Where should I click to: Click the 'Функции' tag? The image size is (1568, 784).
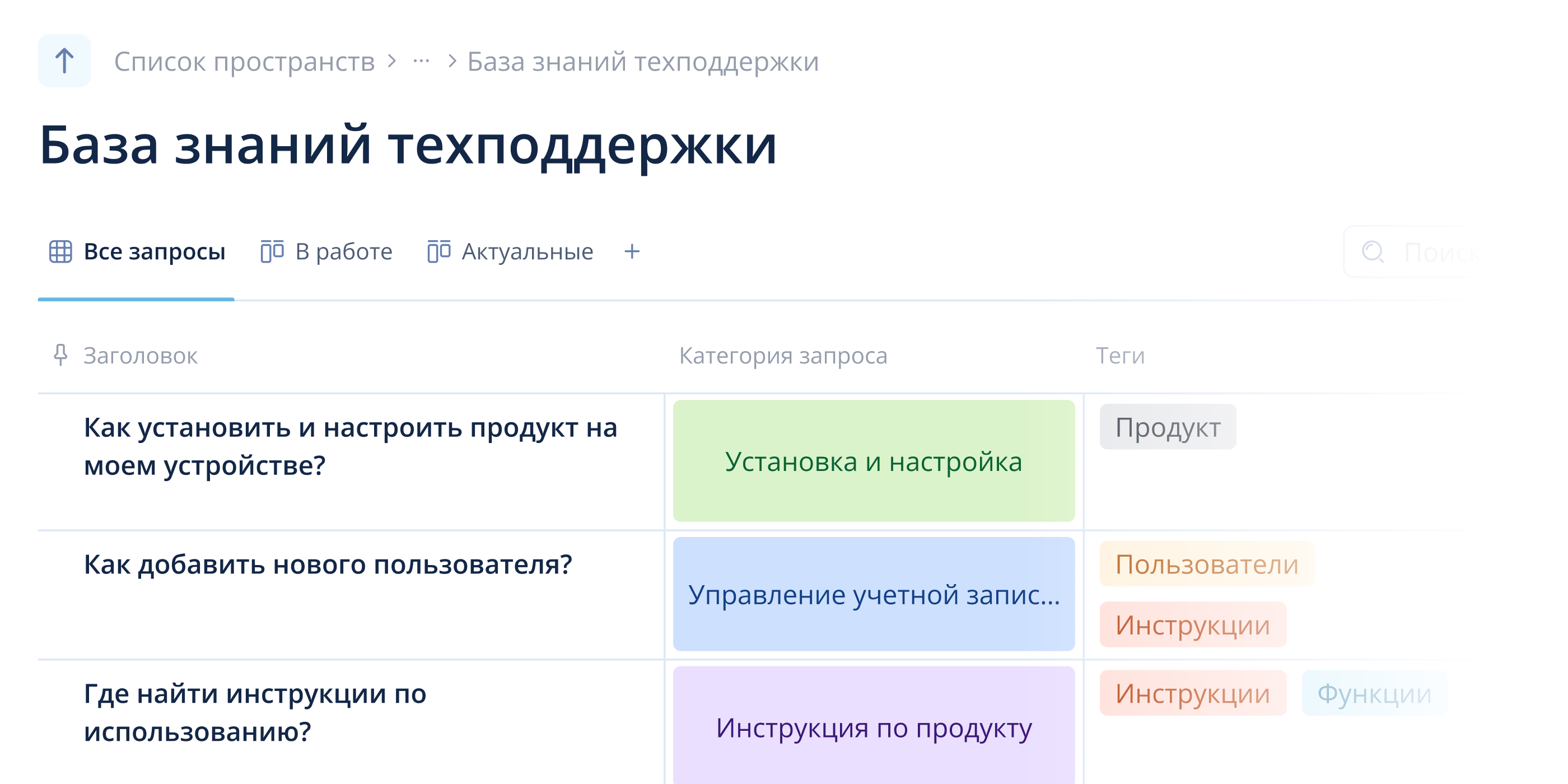point(1374,693)
